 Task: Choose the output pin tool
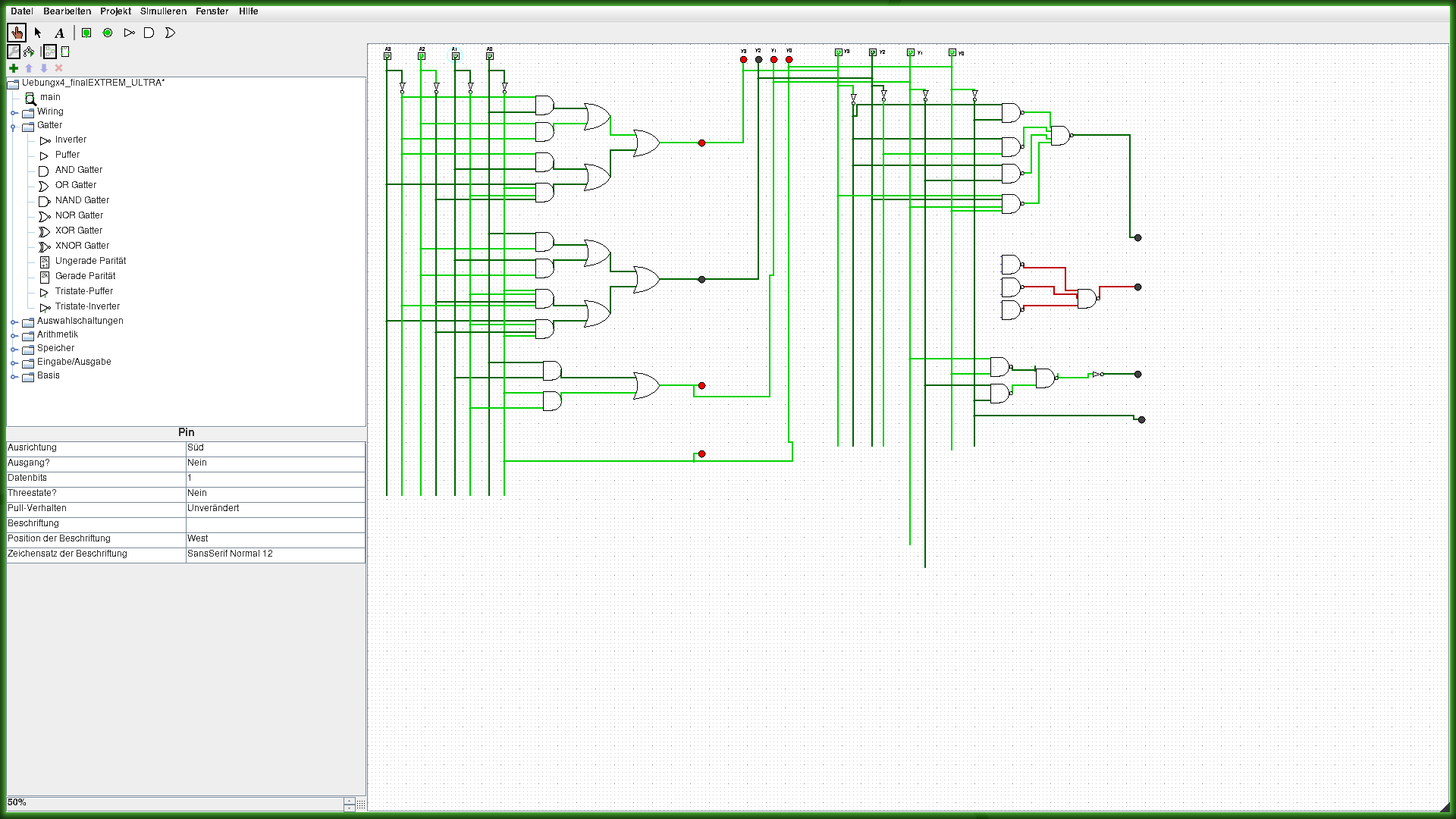(108, 33)
